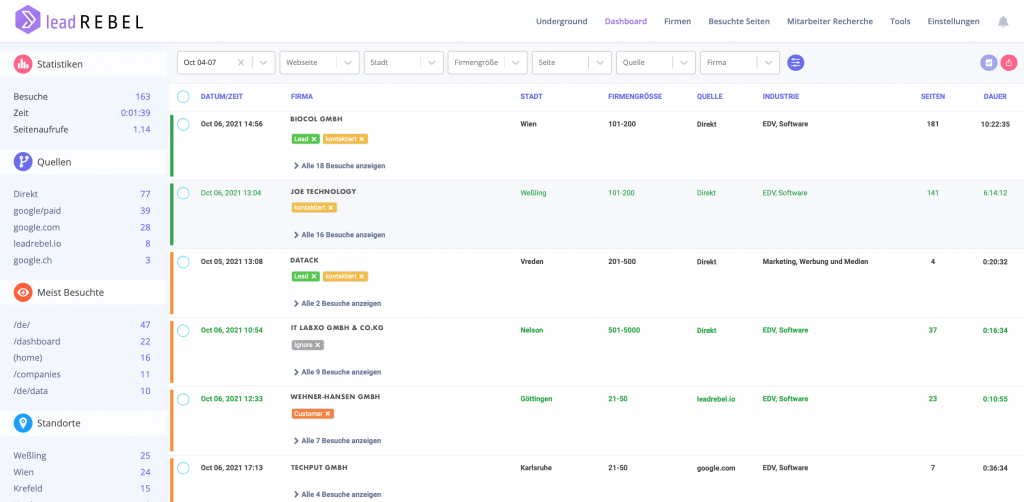The image size is (1024, 502).
Task: Expand Alle 7 Besuche anzeigen
Action: click(x=338, y=441)
